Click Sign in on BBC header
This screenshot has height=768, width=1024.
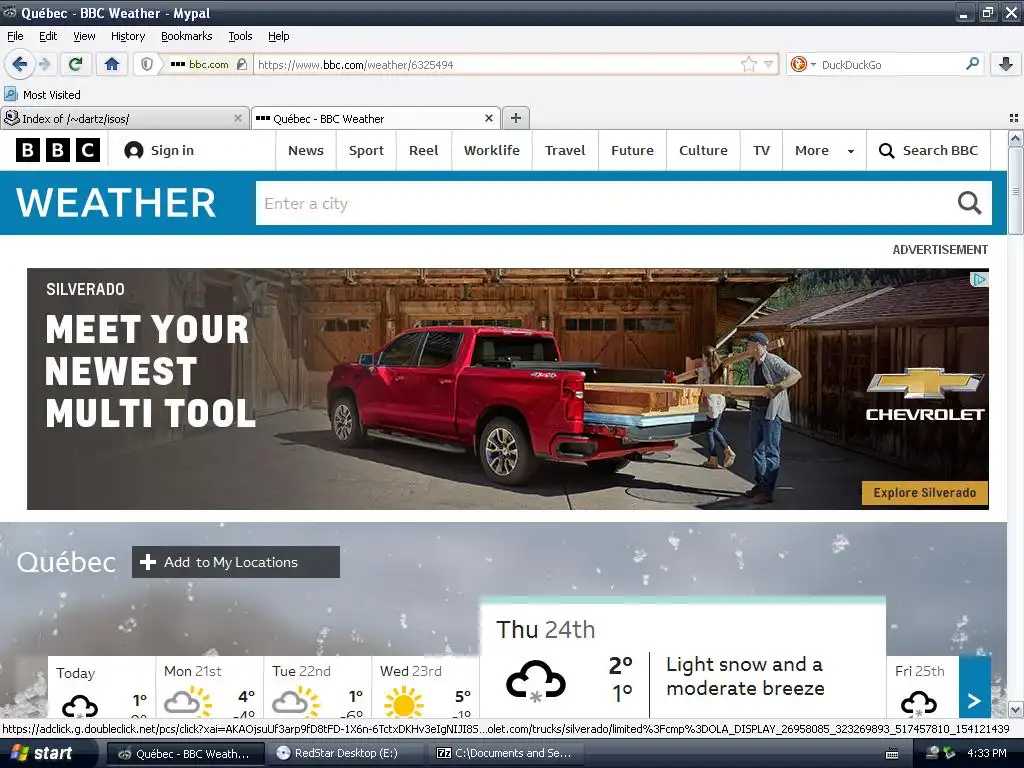click(159, 150)
